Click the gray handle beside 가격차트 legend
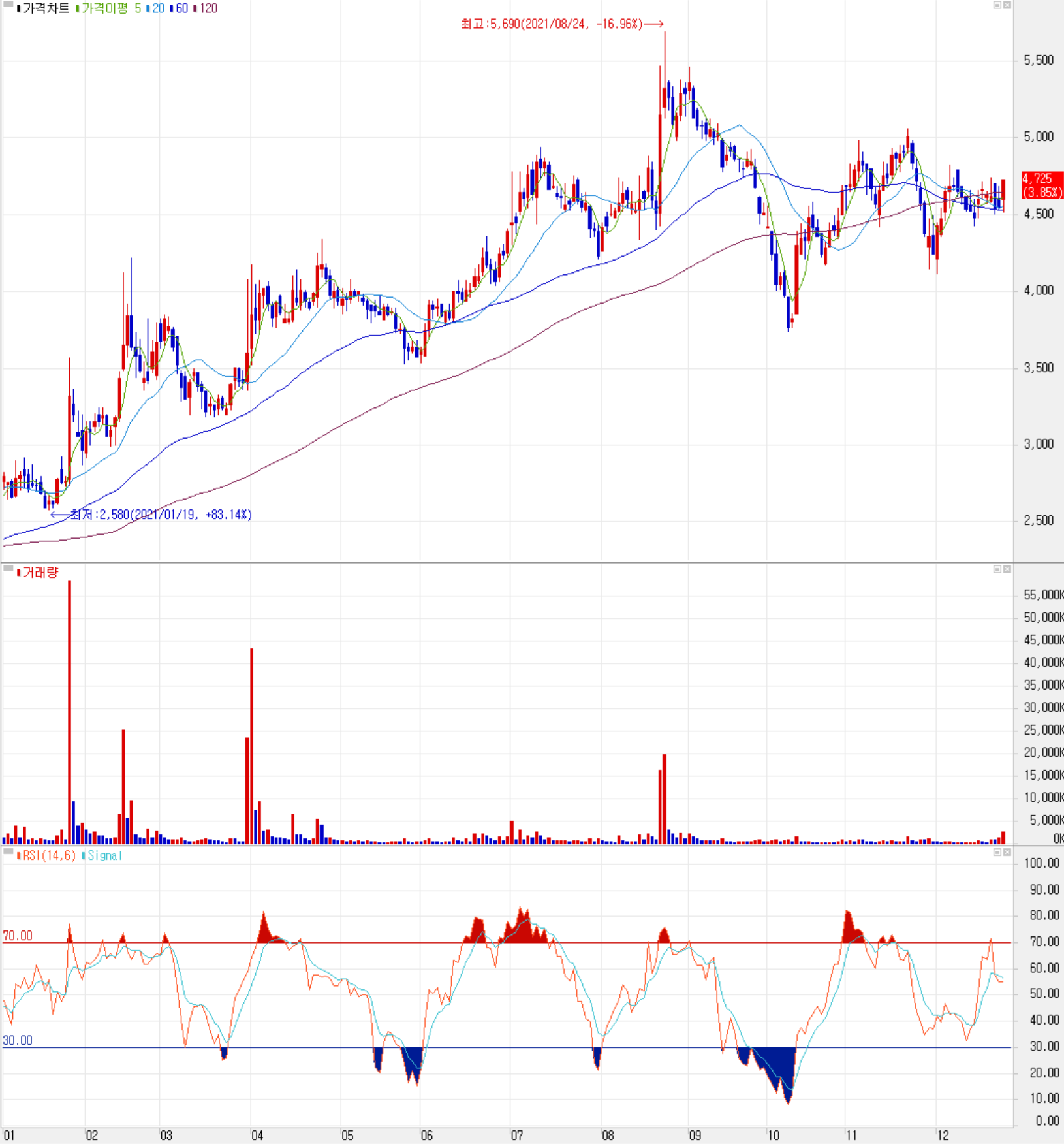This screenshot has width=1064, height=1144. click(8, 5)
